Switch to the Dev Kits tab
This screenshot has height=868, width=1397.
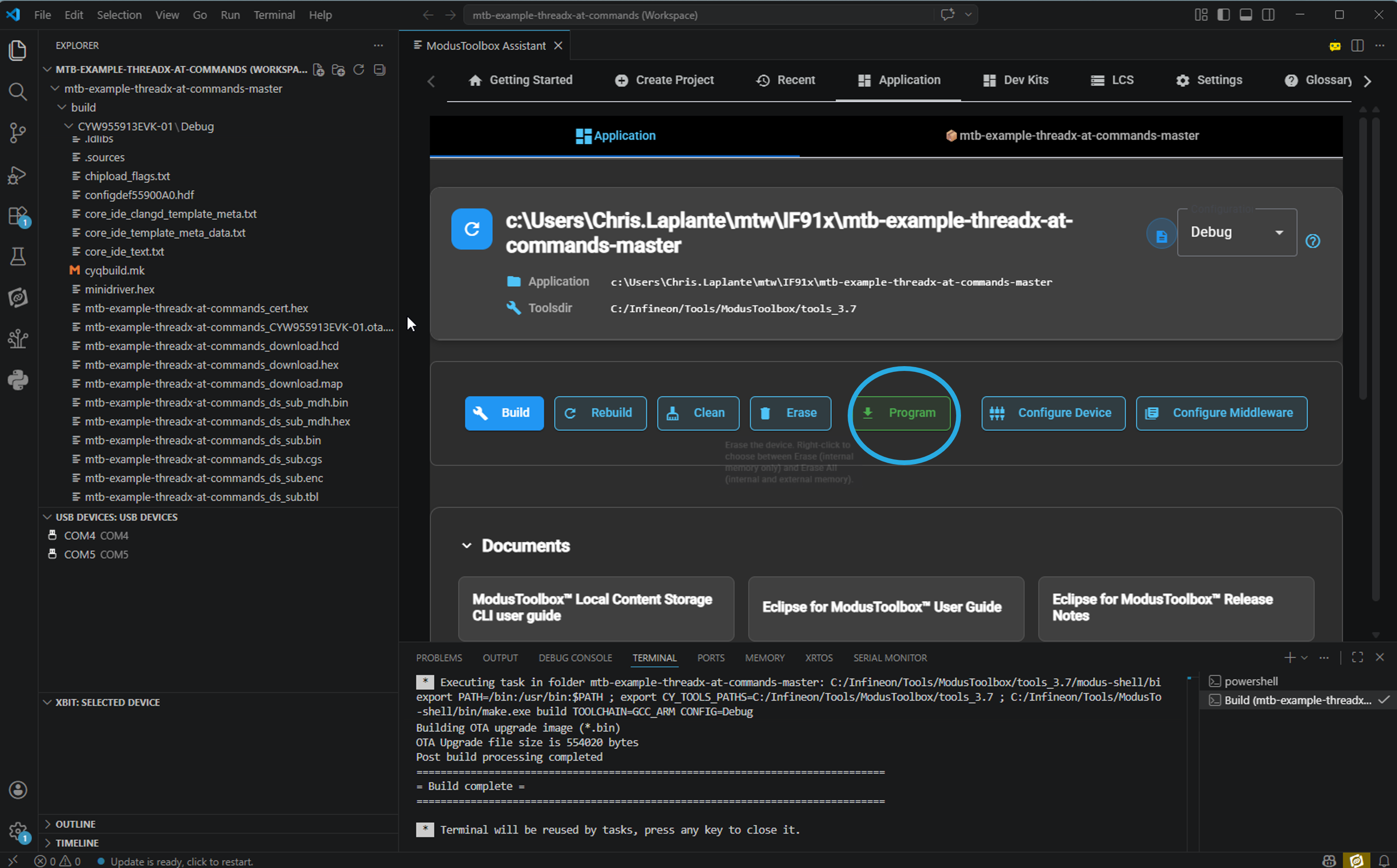1016,80
